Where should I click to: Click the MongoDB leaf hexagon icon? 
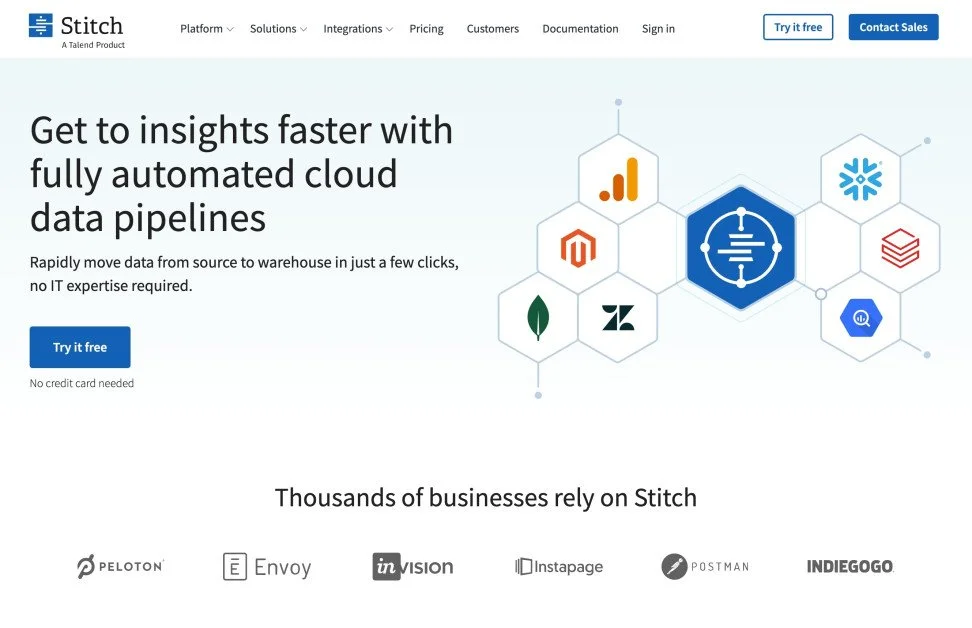click(x=538, y=318)
